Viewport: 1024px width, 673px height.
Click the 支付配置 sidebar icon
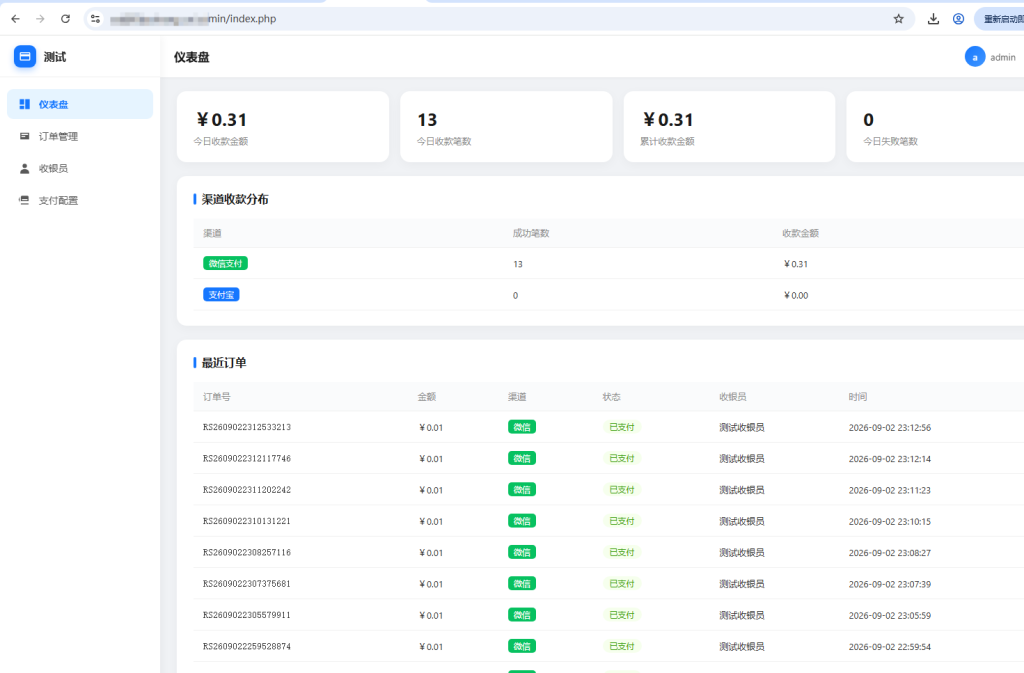[25, 200]
